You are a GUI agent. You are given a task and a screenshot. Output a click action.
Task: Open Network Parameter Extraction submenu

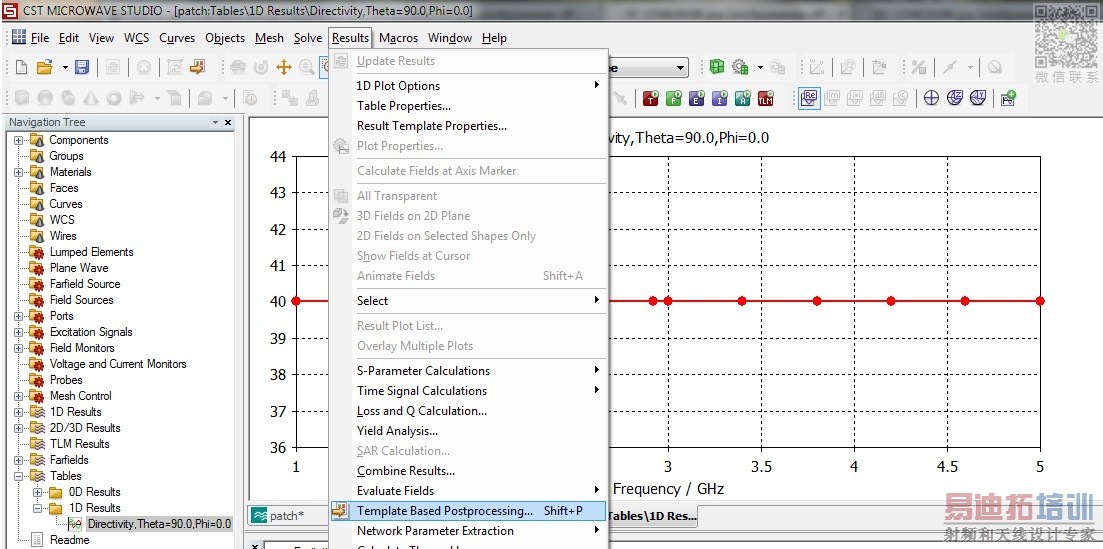468,531
